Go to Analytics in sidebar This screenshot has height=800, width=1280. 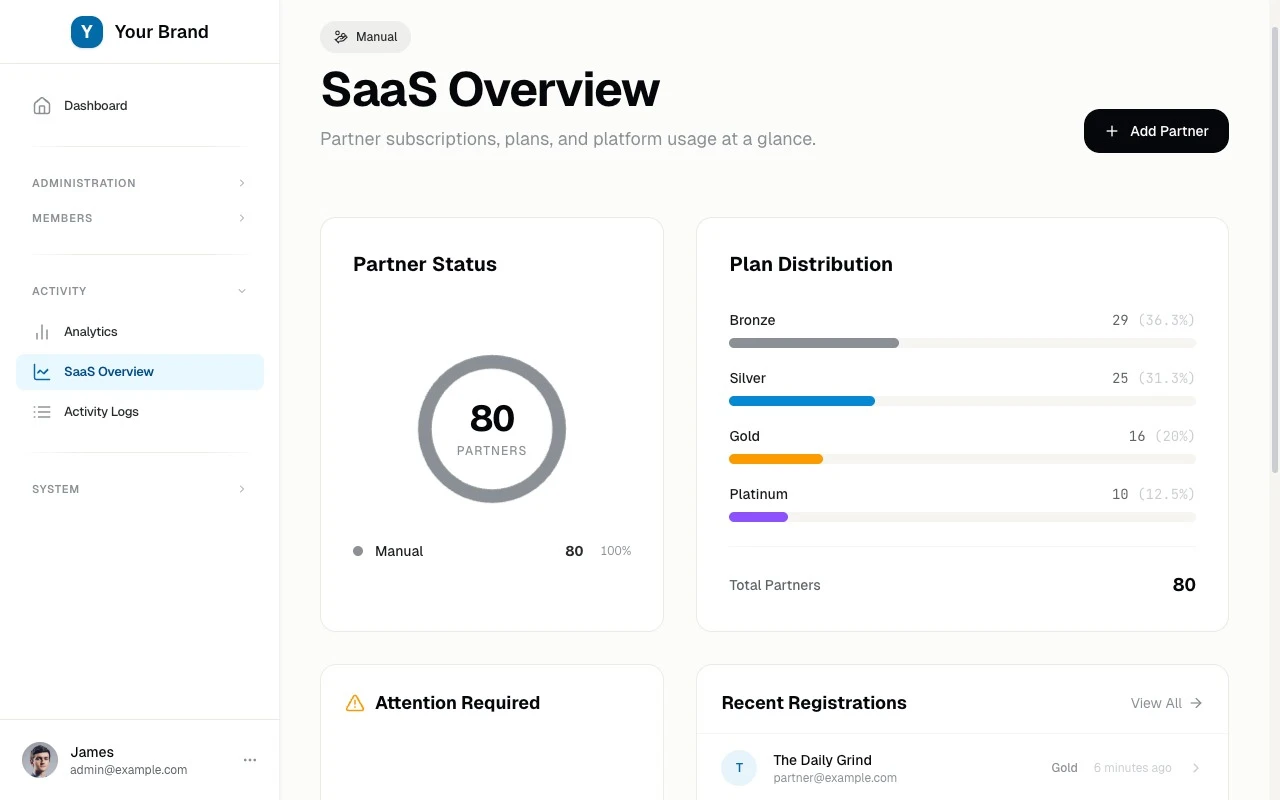[140, 332]
